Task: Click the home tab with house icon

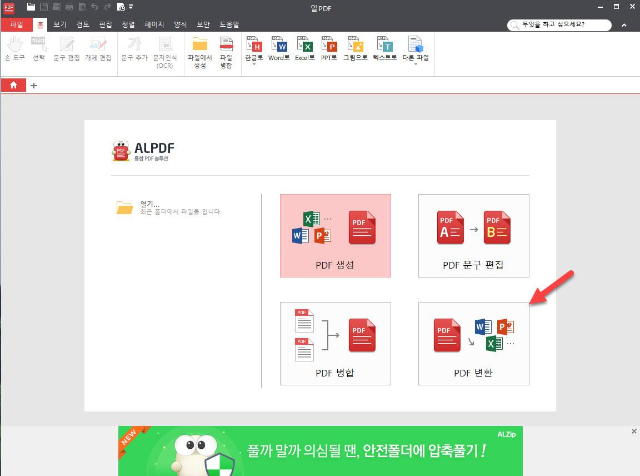Action: click(x=13, y=85)
